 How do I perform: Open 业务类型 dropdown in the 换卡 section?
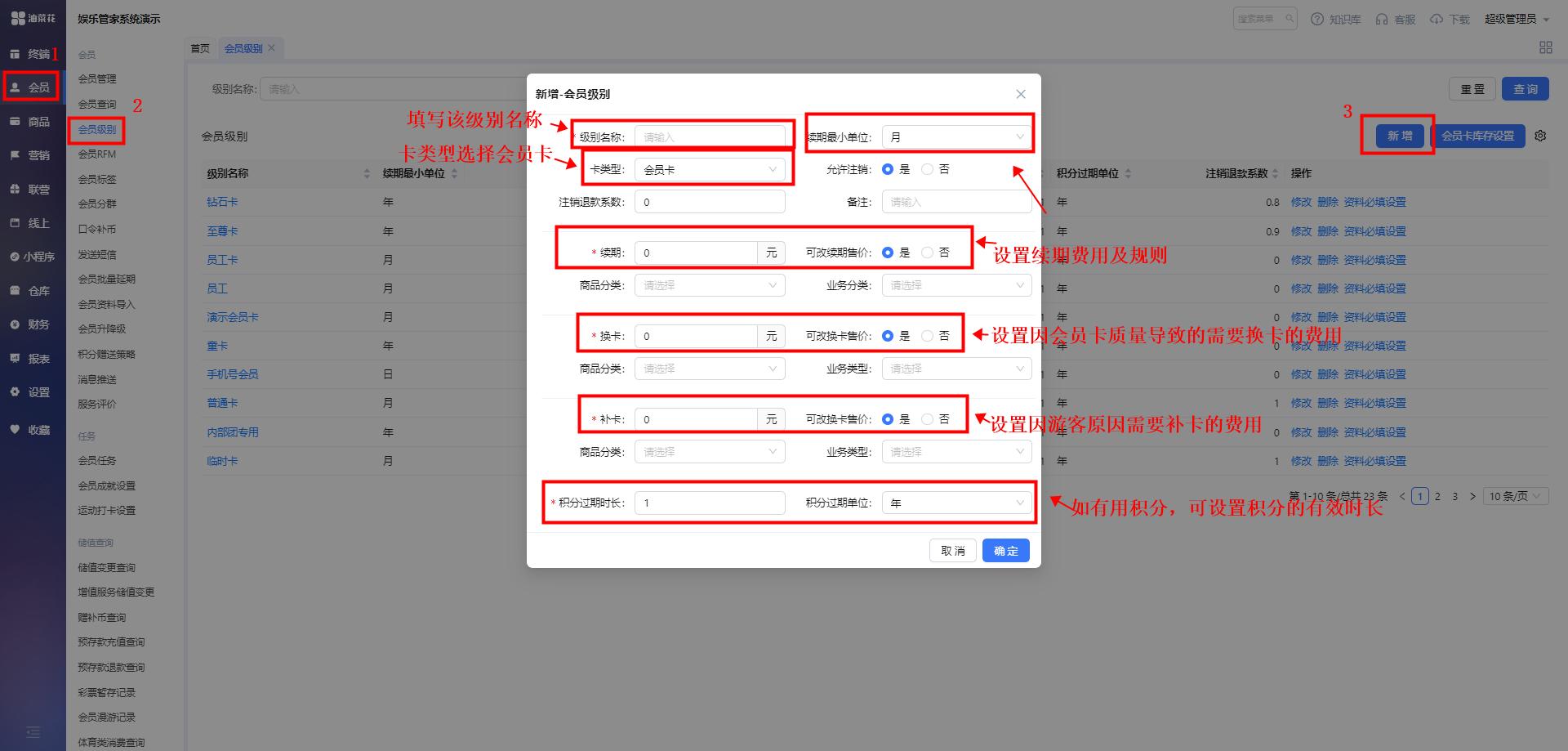click(x=956, y=369)
